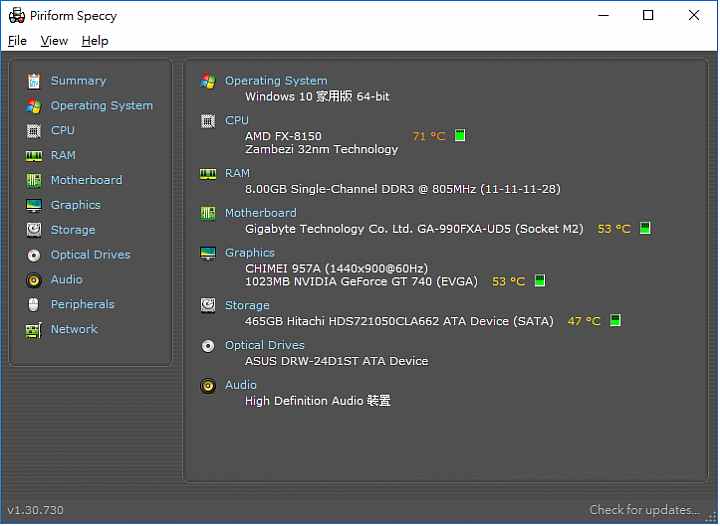
Task: Select RAM section label in the sidebar
Action: (x=63, y=155)
